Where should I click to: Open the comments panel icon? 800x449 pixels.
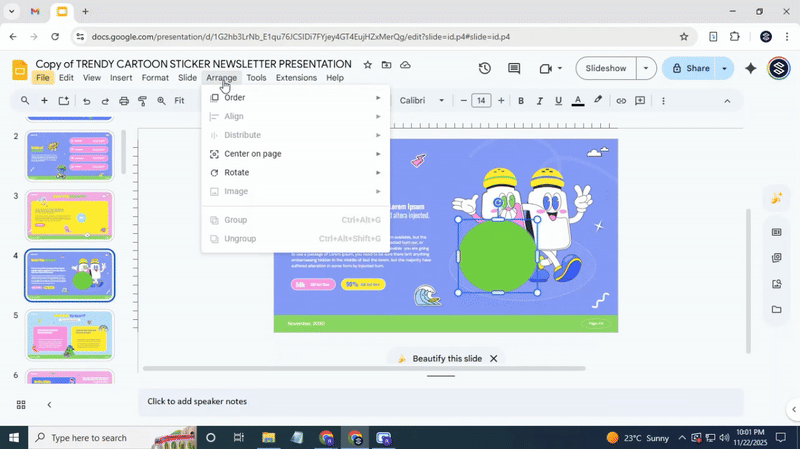514,68
